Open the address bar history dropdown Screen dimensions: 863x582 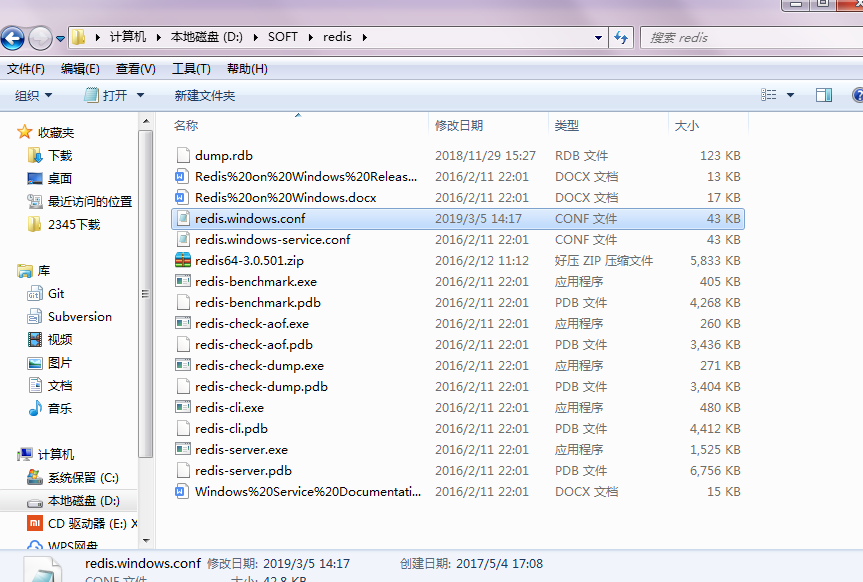(x=598, y=38)
